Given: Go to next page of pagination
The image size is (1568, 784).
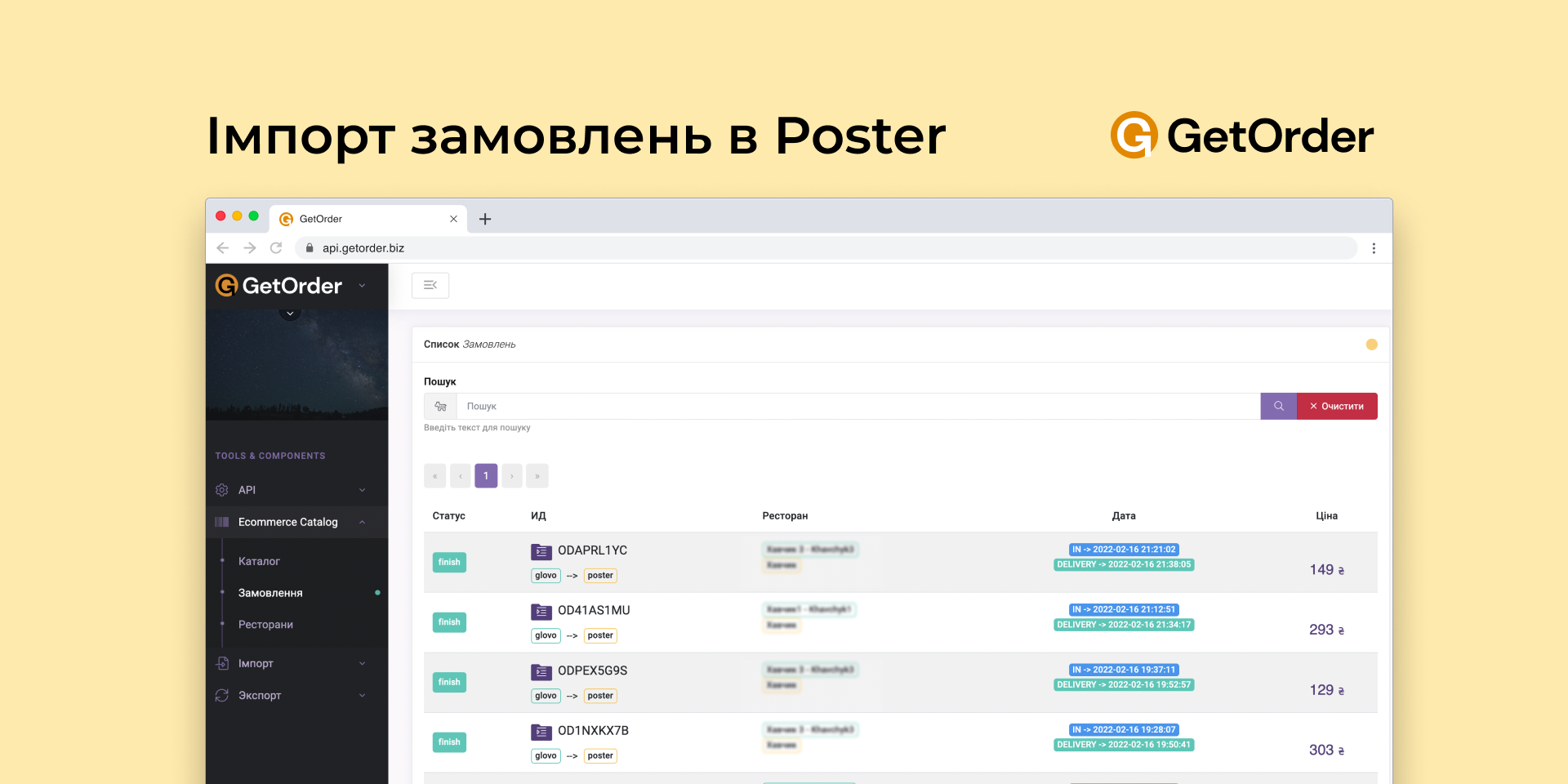Looking at the screenshot, I should (x=512, y=476).
